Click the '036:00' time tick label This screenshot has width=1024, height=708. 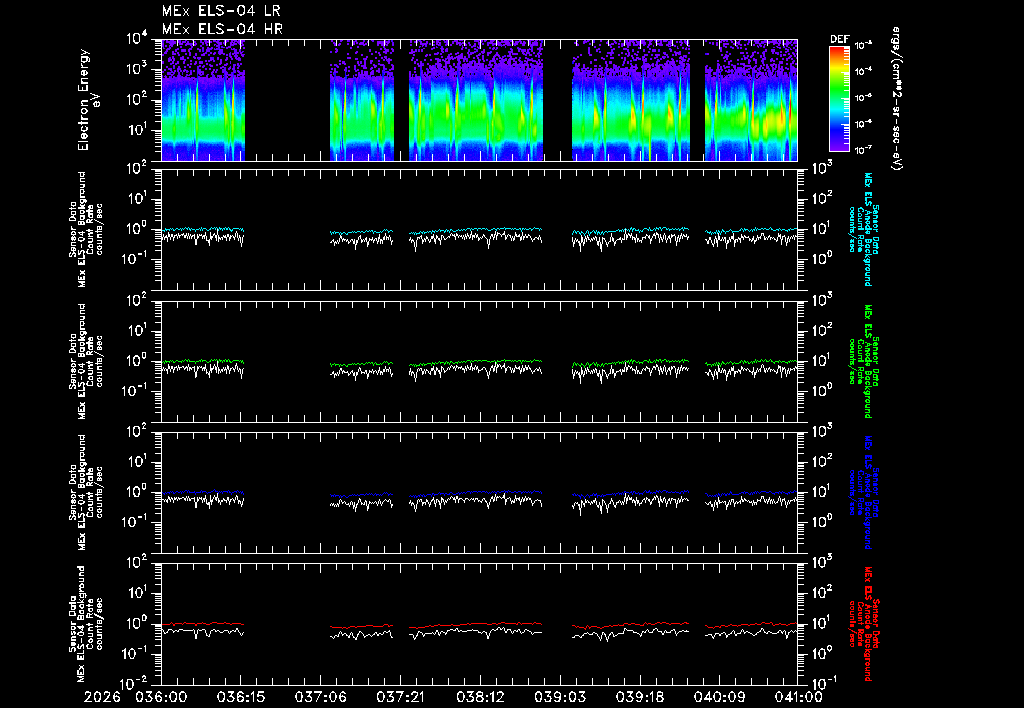coord(161,698)
